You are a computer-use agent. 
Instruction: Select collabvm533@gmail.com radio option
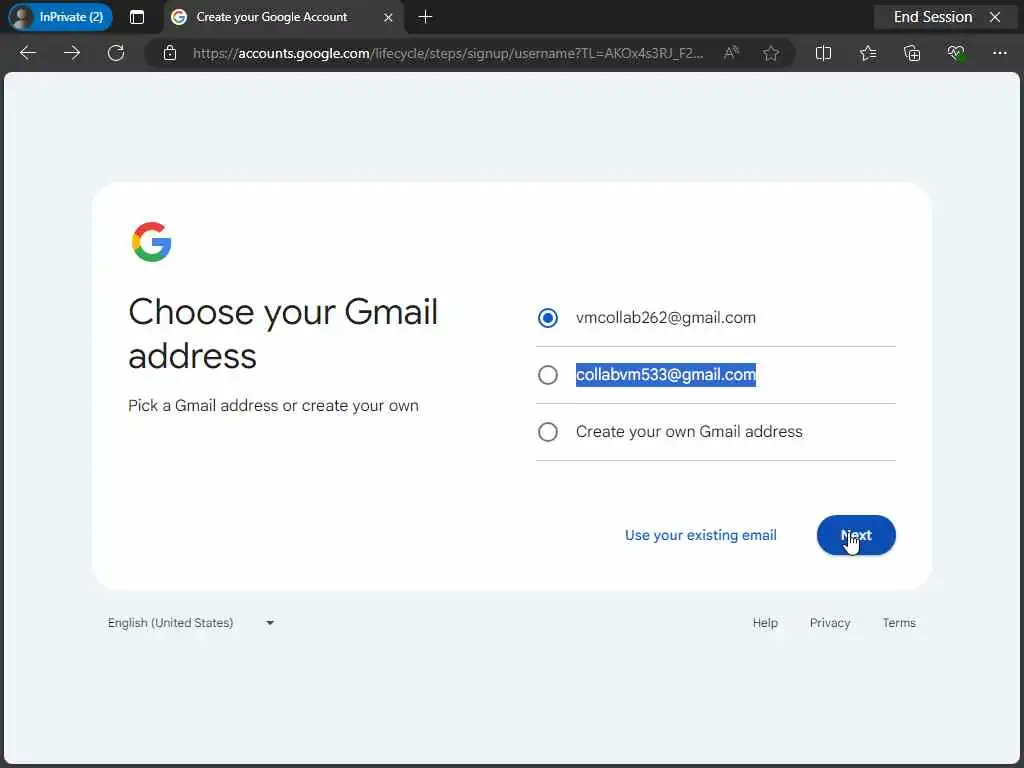click(x=548, y=375)
